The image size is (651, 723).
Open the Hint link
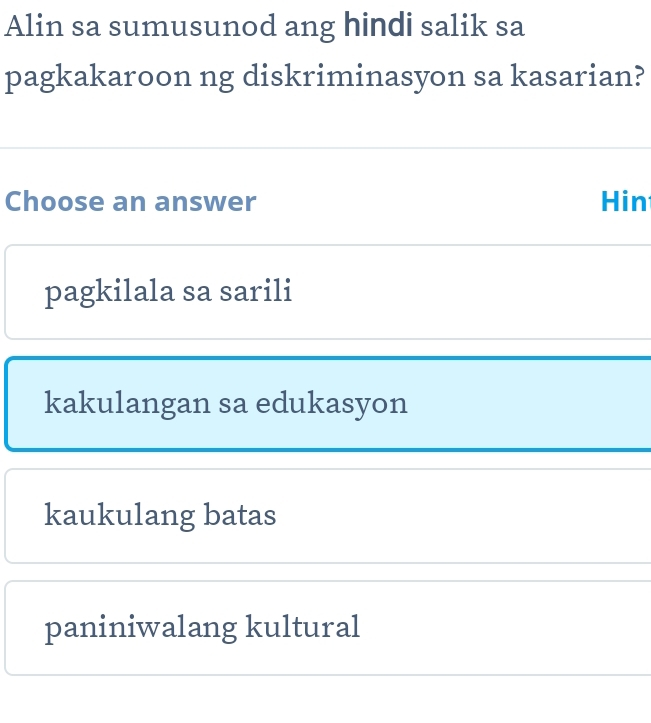[x=625, y=202]
